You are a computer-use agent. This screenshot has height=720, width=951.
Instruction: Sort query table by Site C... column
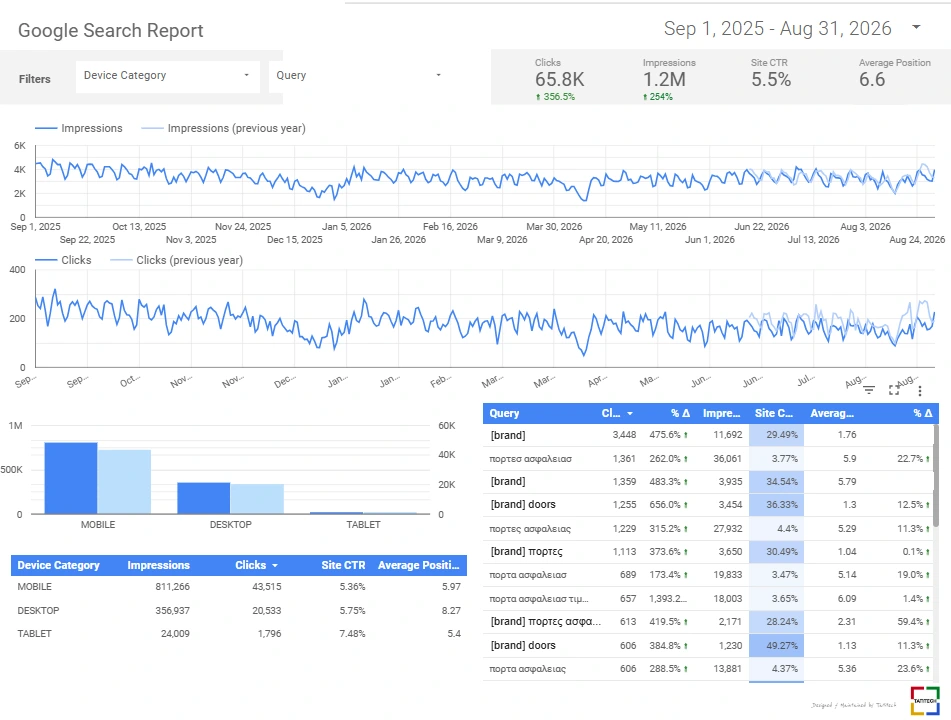pyautogui.click(x=774, y=413)
